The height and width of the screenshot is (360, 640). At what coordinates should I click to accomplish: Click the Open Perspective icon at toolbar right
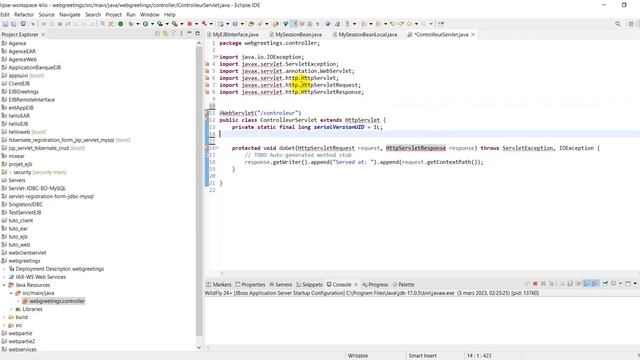(631, 24)
